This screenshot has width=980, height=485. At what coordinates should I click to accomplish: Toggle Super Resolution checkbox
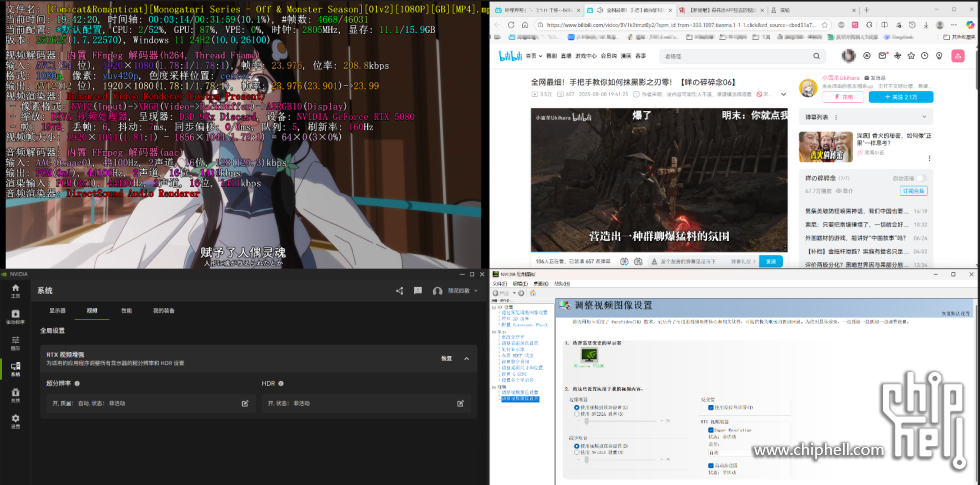pyautogui.click(x=711, y=430)
